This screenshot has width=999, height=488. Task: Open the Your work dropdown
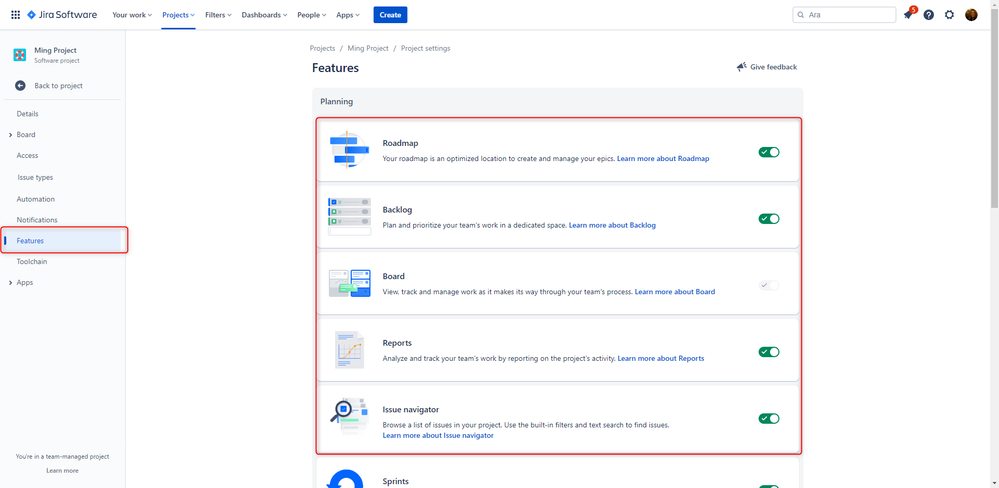(132, 15)
